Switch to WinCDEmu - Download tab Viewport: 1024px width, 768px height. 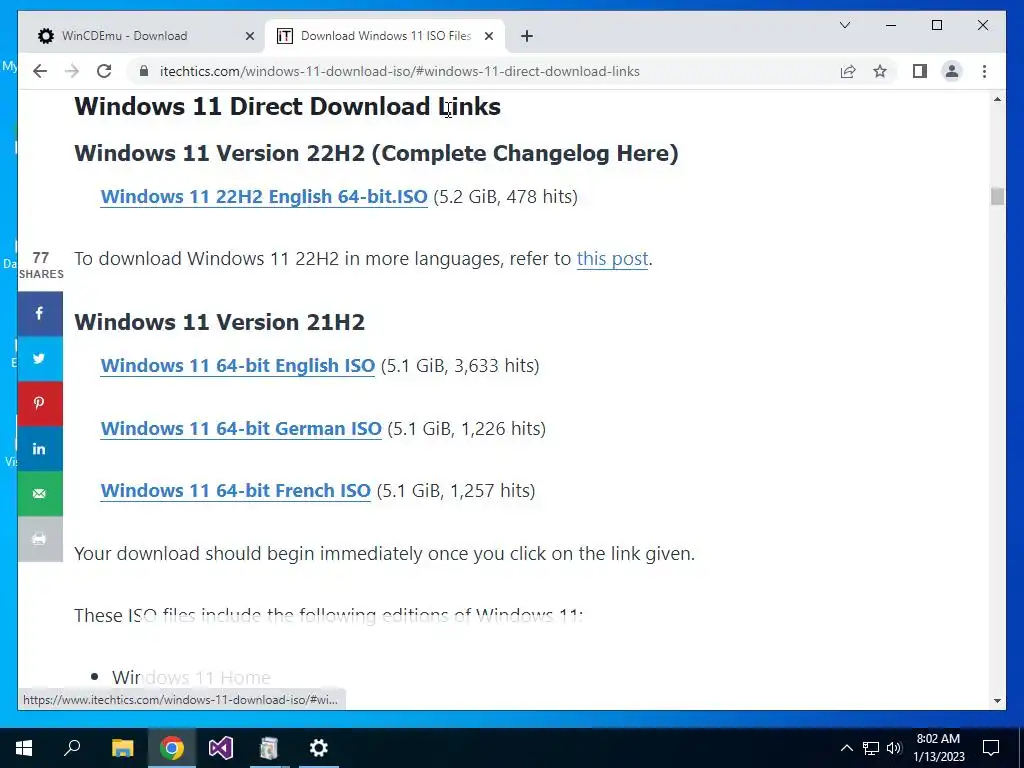click(x=143, y=36)
